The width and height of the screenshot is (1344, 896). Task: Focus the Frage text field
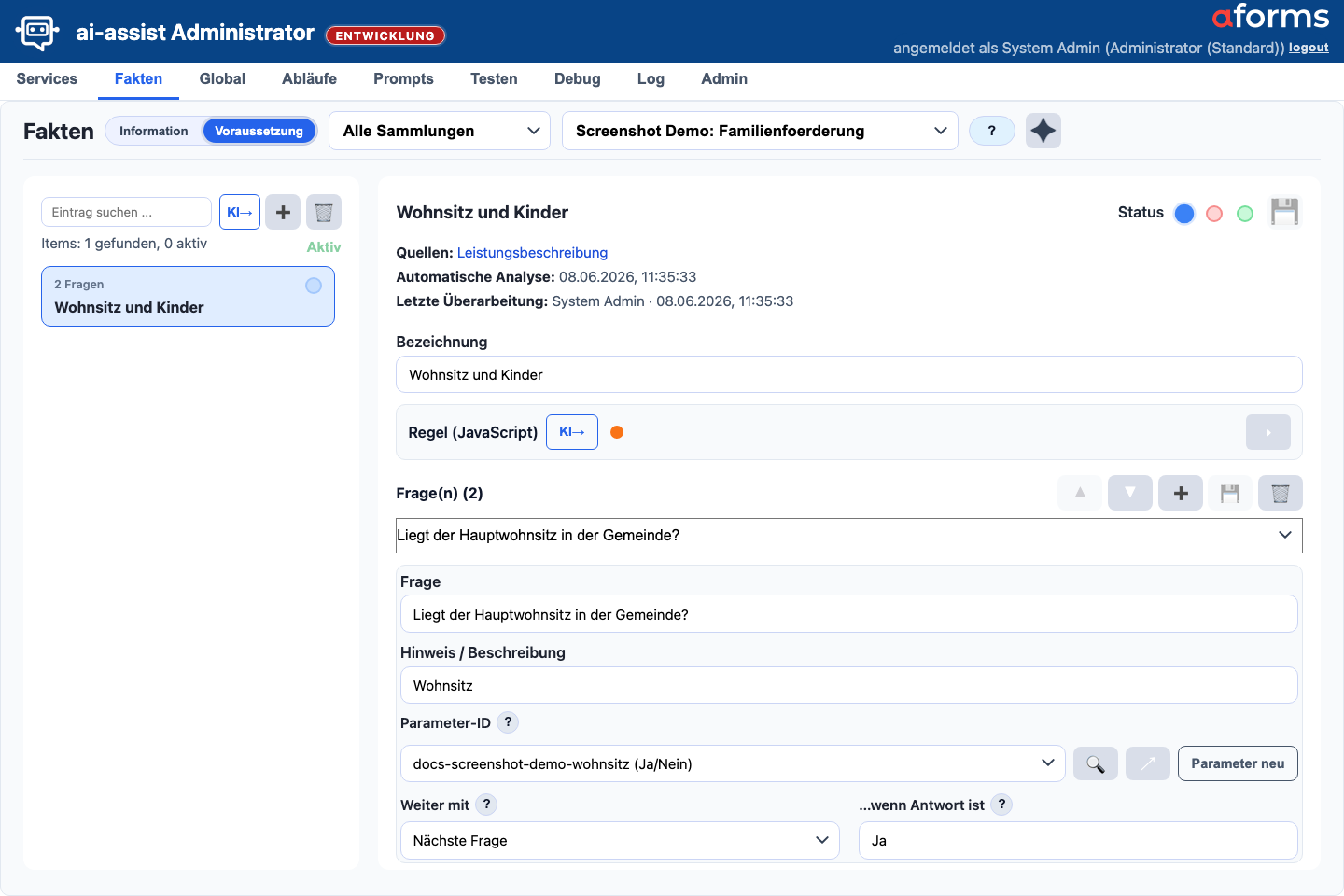(x=849, y=614)
